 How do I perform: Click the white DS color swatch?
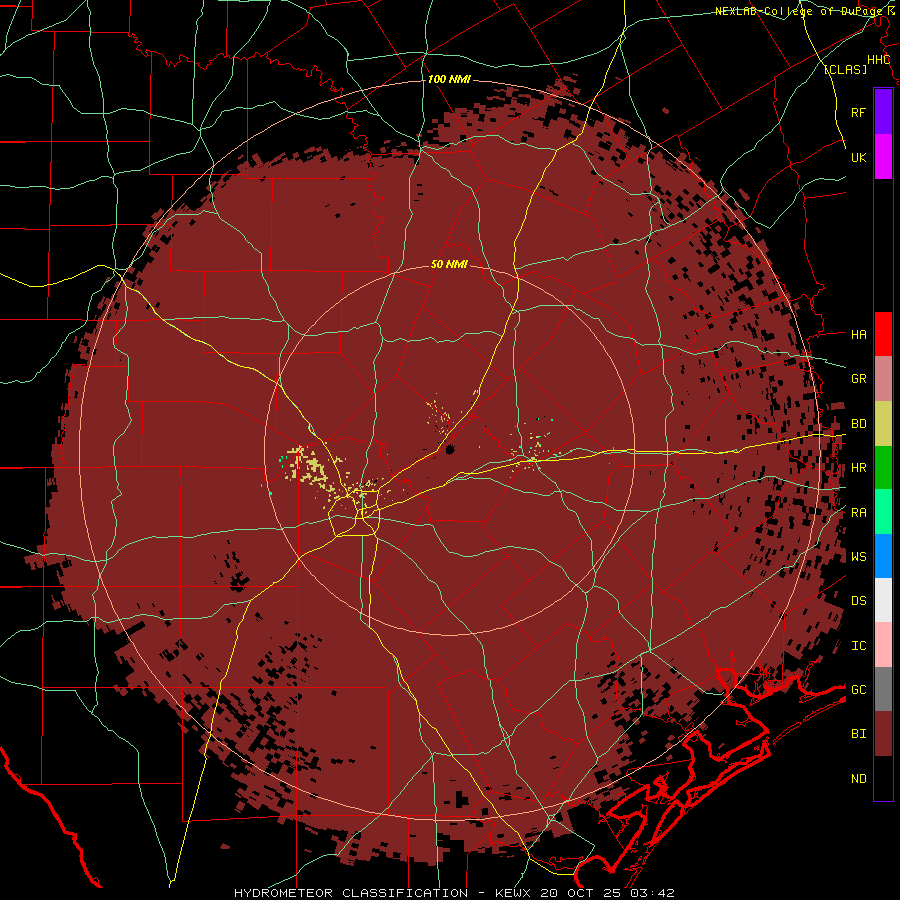(883, 600)
